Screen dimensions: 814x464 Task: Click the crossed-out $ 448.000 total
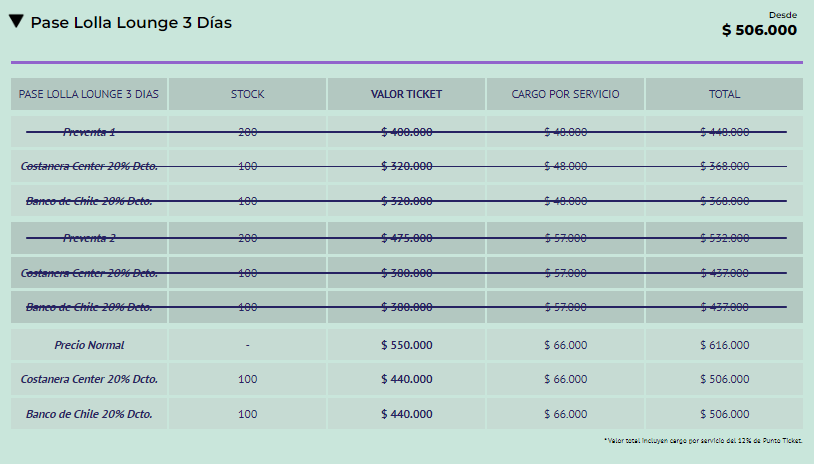click(724, 132)
